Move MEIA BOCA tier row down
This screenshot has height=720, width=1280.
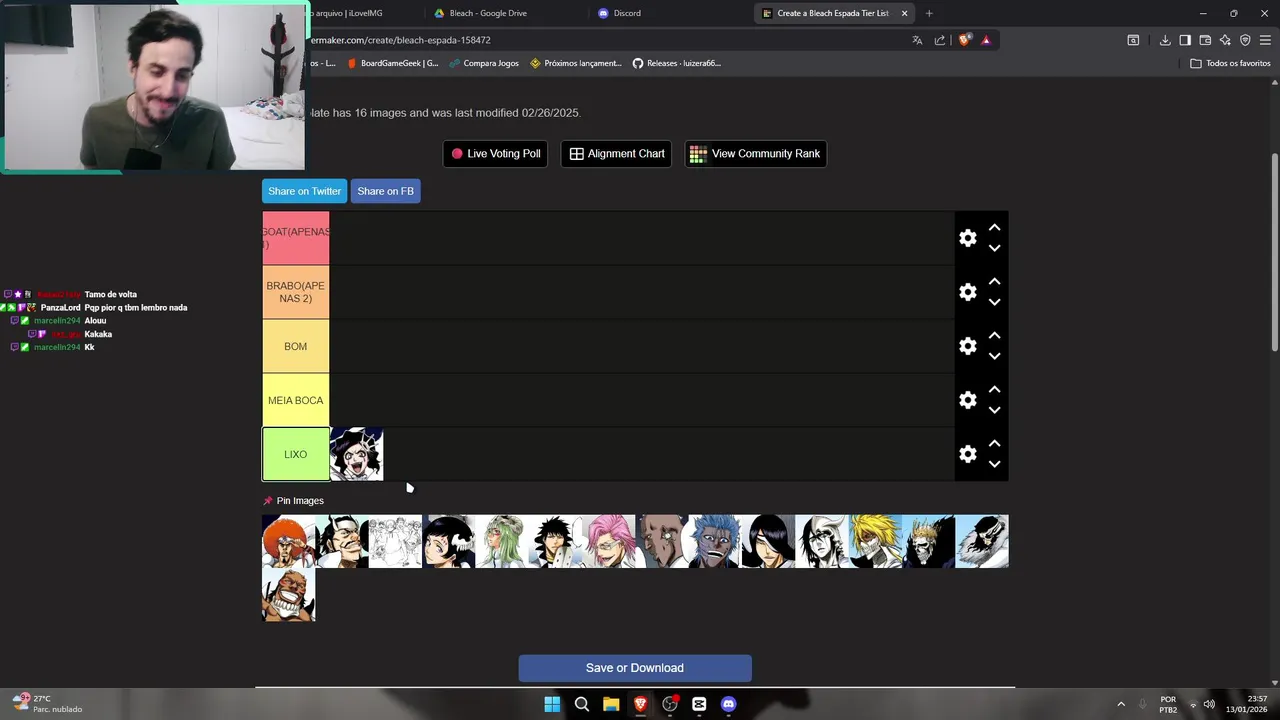coord(994,410)
